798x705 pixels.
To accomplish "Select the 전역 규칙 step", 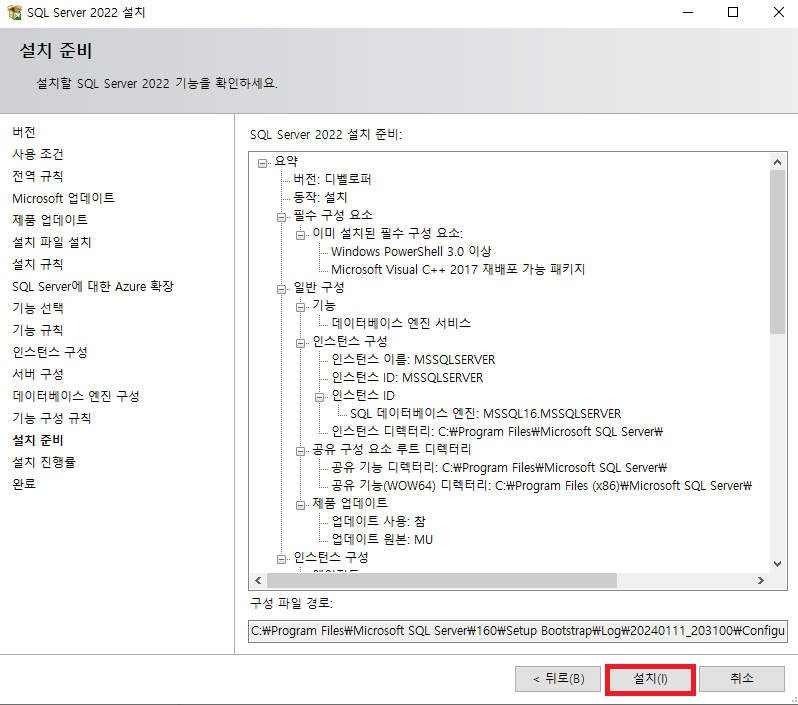I will coord(38,176).
